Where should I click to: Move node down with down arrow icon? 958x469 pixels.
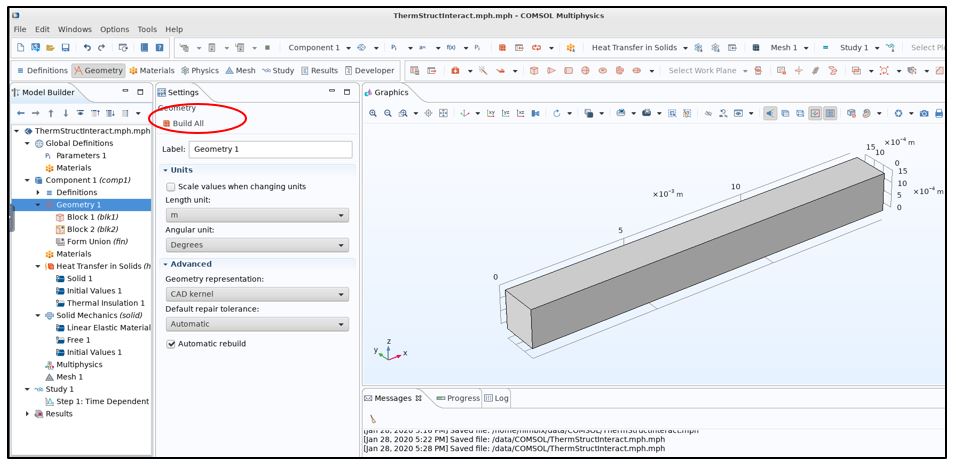click(65, 114)
